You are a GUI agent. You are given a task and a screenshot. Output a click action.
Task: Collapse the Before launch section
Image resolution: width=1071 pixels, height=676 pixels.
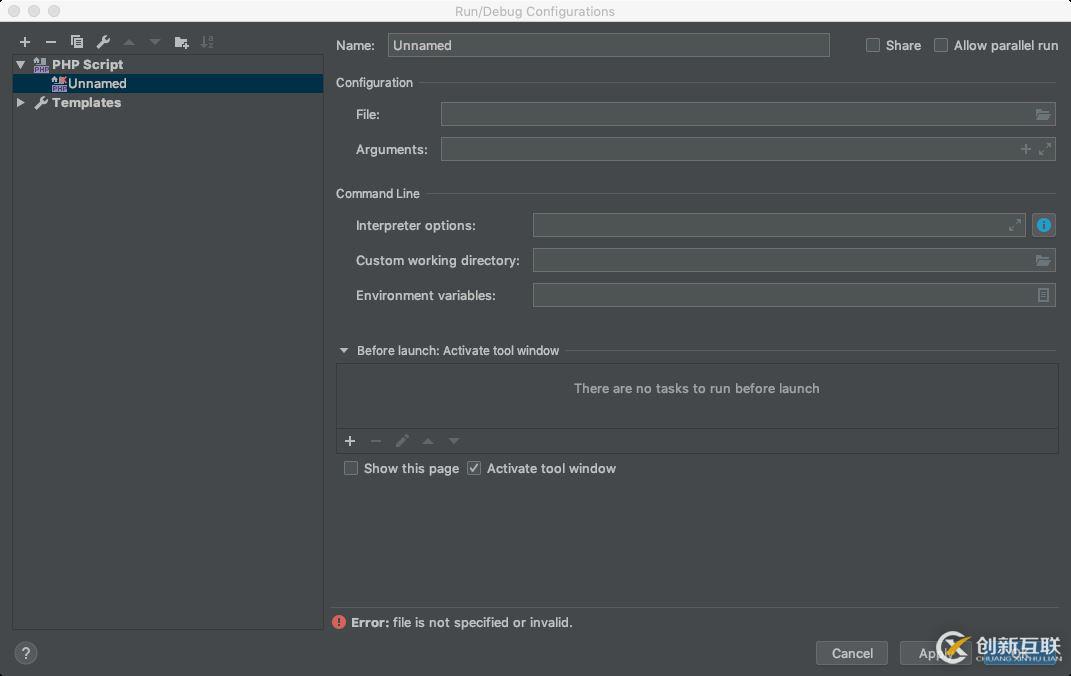344,351
